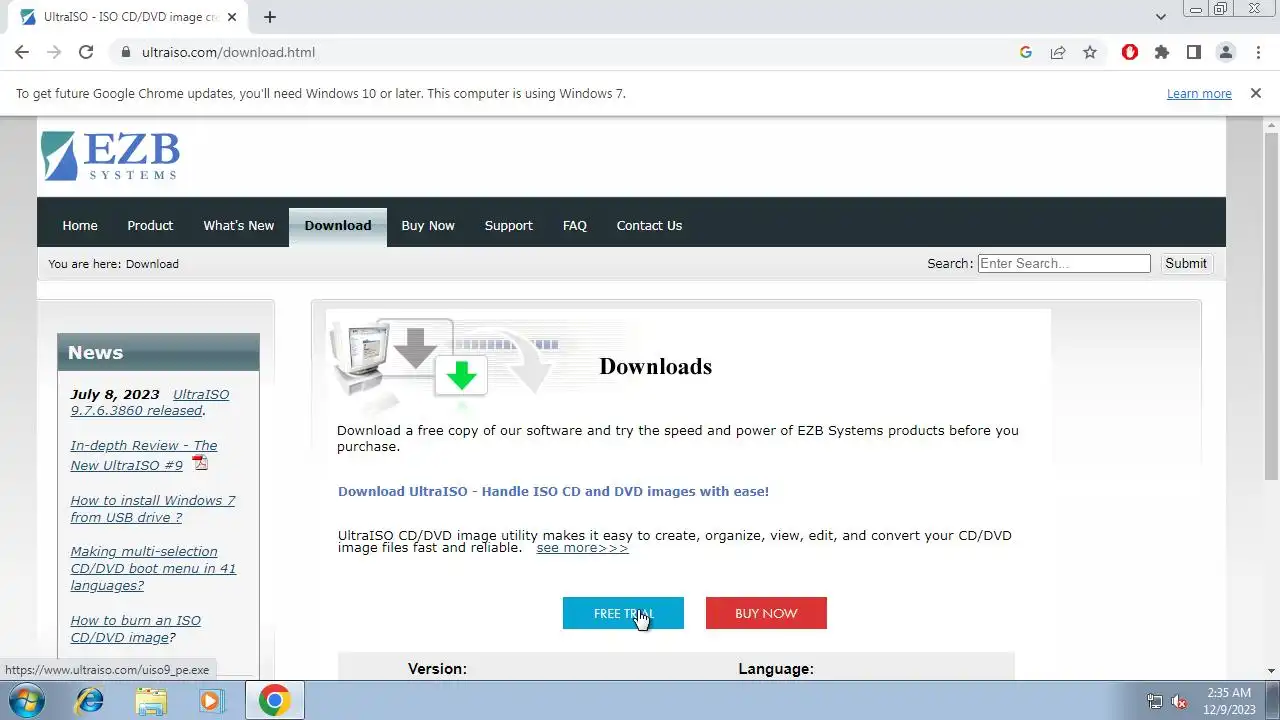Click the muted volume tray icon
Screen dimensions: 1280x720
coord(1180,701)
